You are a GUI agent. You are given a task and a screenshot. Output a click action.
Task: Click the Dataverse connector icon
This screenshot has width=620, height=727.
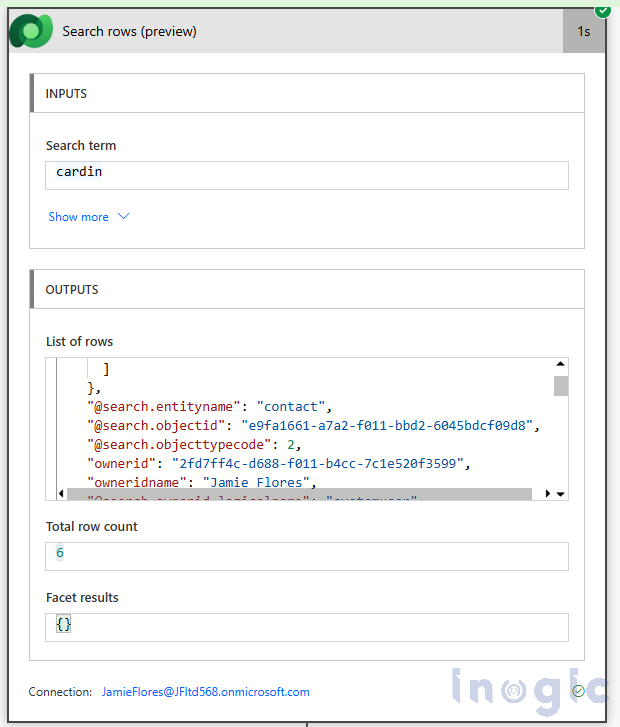point(30,31)
